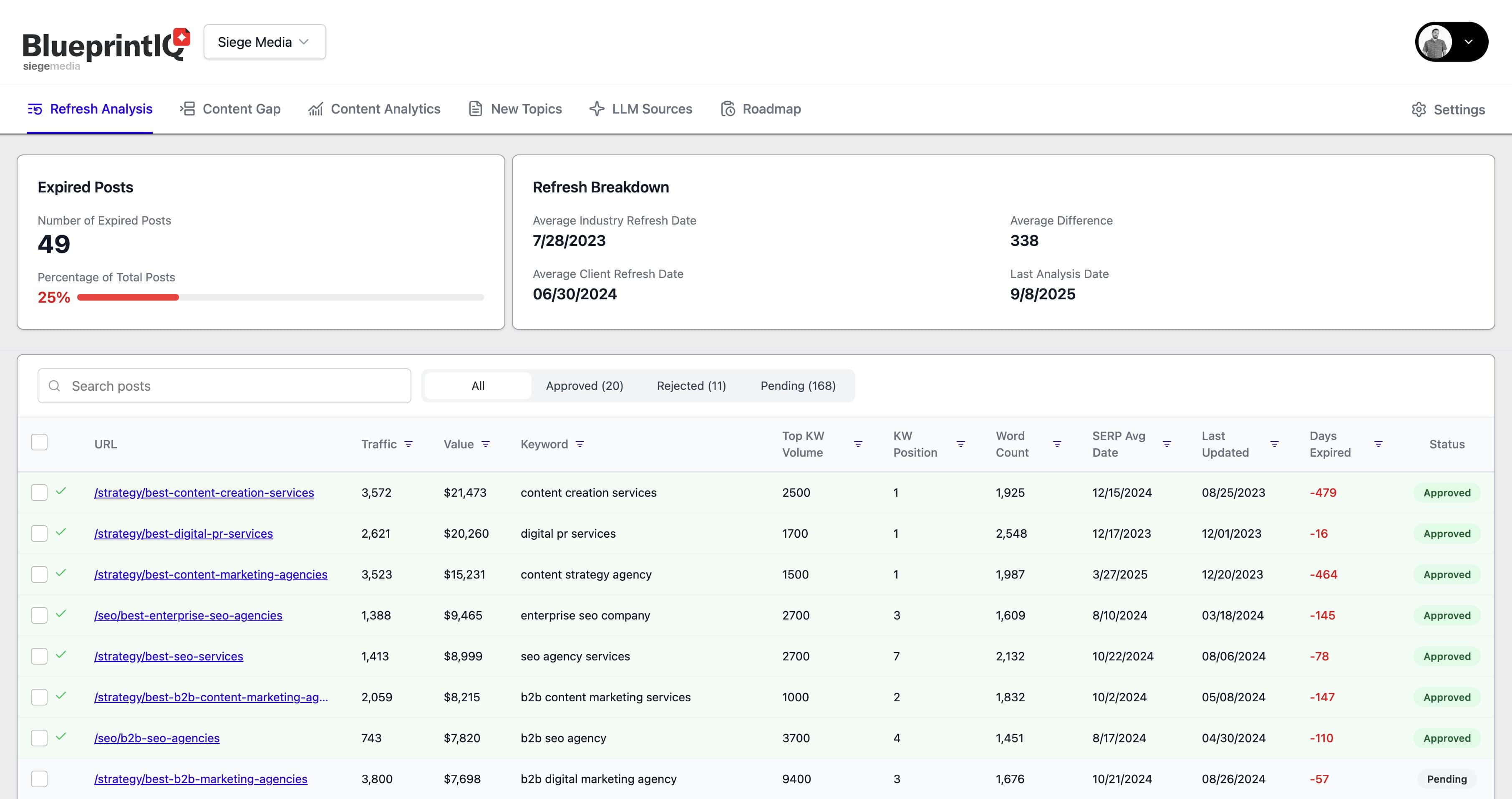Click green checkmark on best-content-creation-services row
Image resolution: width=1512 pixels, height=799 pixels.
pos(61,491)
